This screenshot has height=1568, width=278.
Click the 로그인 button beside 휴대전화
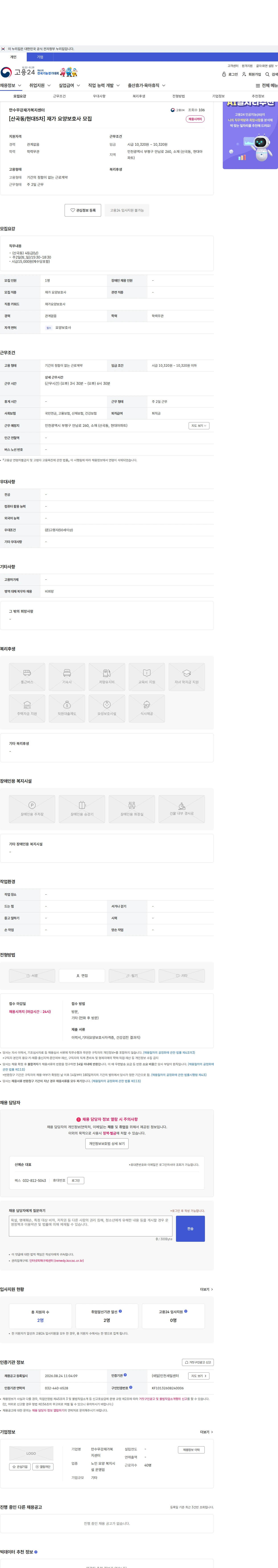(x=76, y=1180)
